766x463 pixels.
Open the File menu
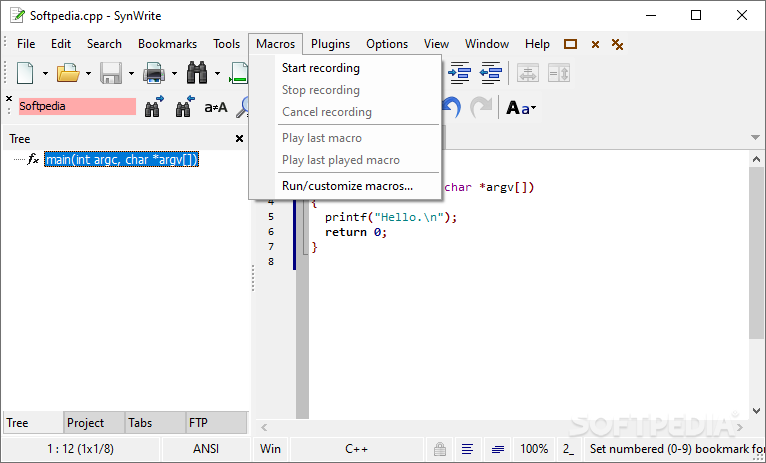click(26, 44)
